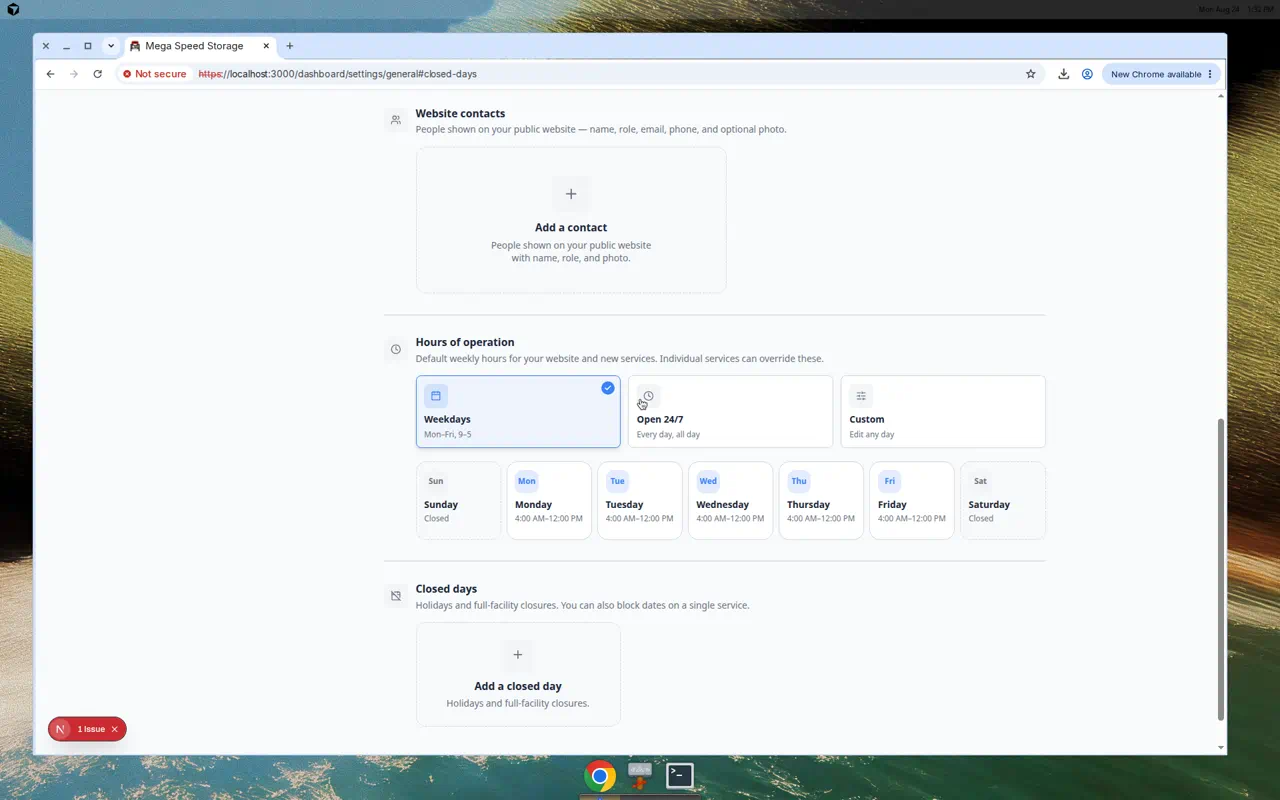Click the Wed badge on the Wednesday card
The height and width of the screenshot is (800, 1280).
[x=708, y=481]
